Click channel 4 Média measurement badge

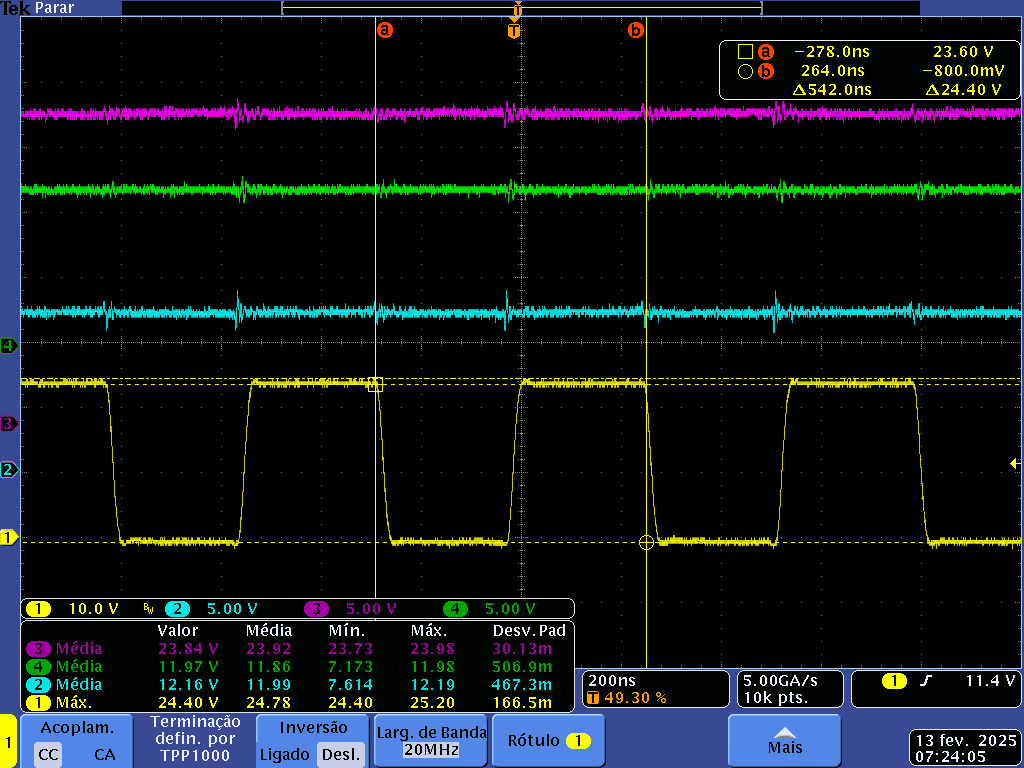[38, 667]
